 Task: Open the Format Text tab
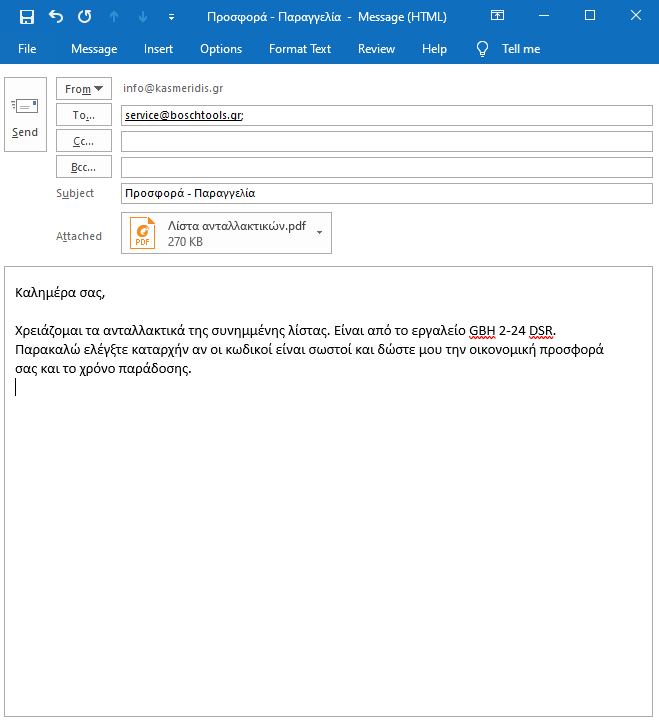300,49
